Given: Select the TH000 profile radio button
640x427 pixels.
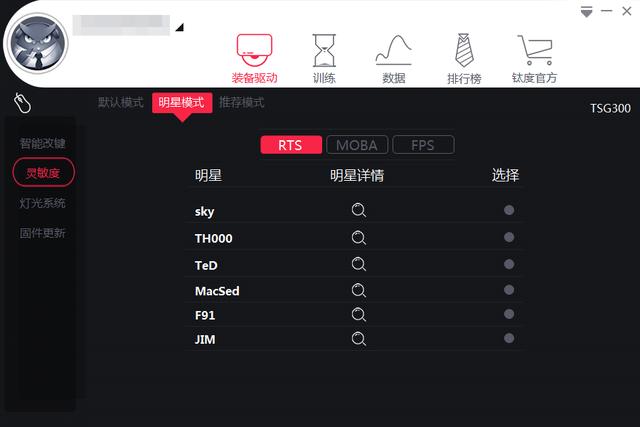Looking at the screenshot, I should [x=509, y=237].
